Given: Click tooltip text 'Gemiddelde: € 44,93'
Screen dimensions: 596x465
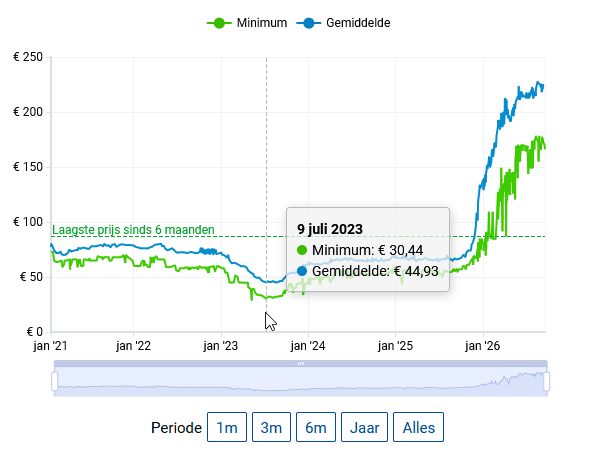Looking at the screenshot, I should 375,271.
